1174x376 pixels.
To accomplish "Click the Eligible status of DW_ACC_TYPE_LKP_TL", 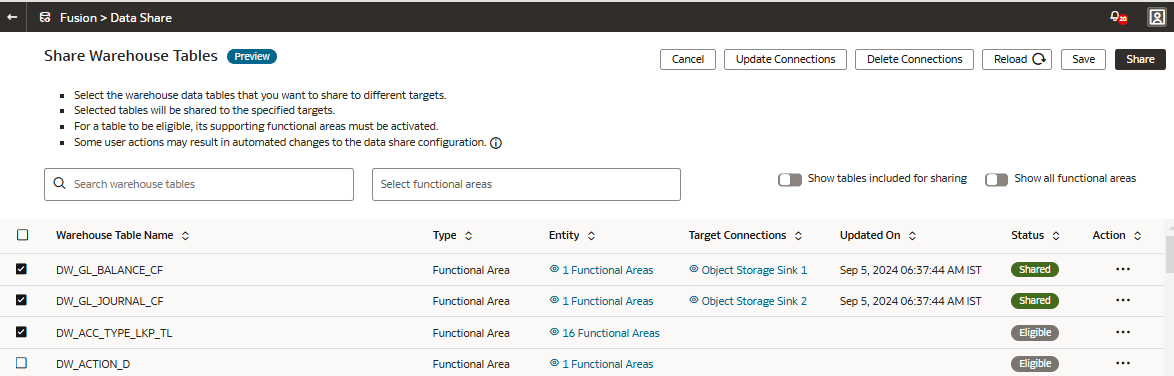I will (x=1035, y=333).
